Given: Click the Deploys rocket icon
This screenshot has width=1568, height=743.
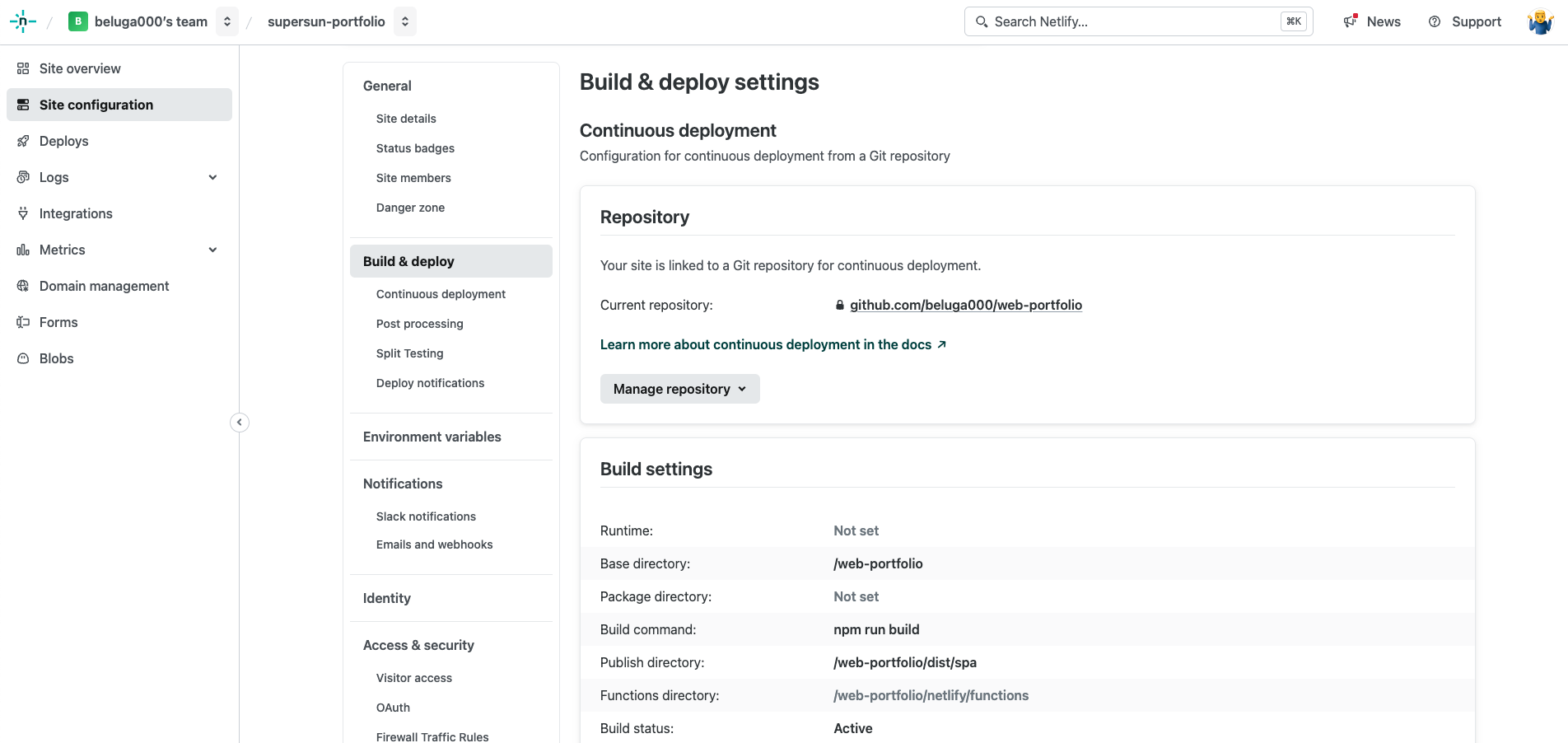Looking at the screenshot, I should coord(23,141).
